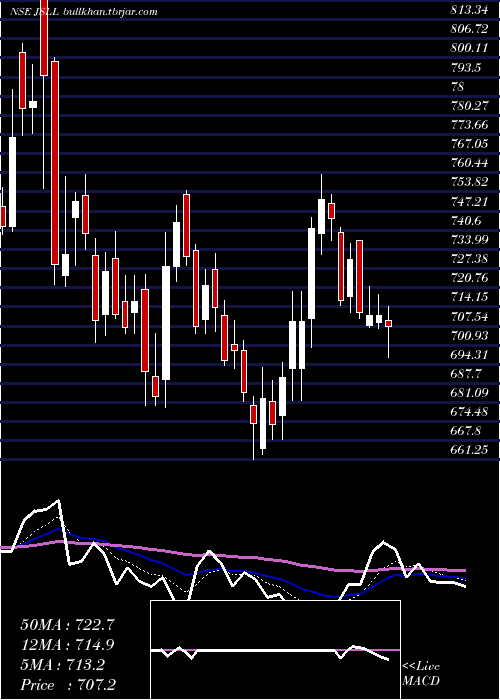Click the 773.66 price axis label
This screenshot has height=700, width=500.
pos(469,125)
